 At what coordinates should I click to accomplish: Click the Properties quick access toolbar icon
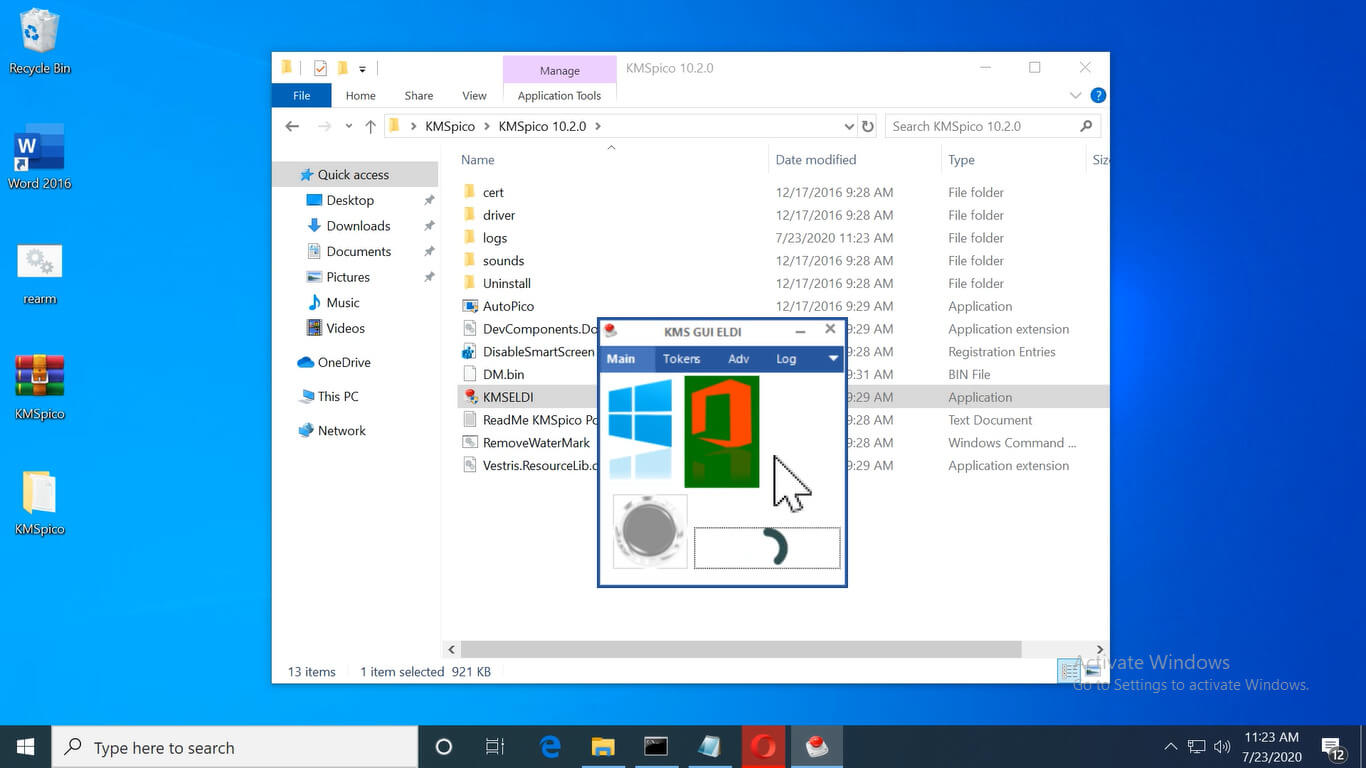[320, 68]
